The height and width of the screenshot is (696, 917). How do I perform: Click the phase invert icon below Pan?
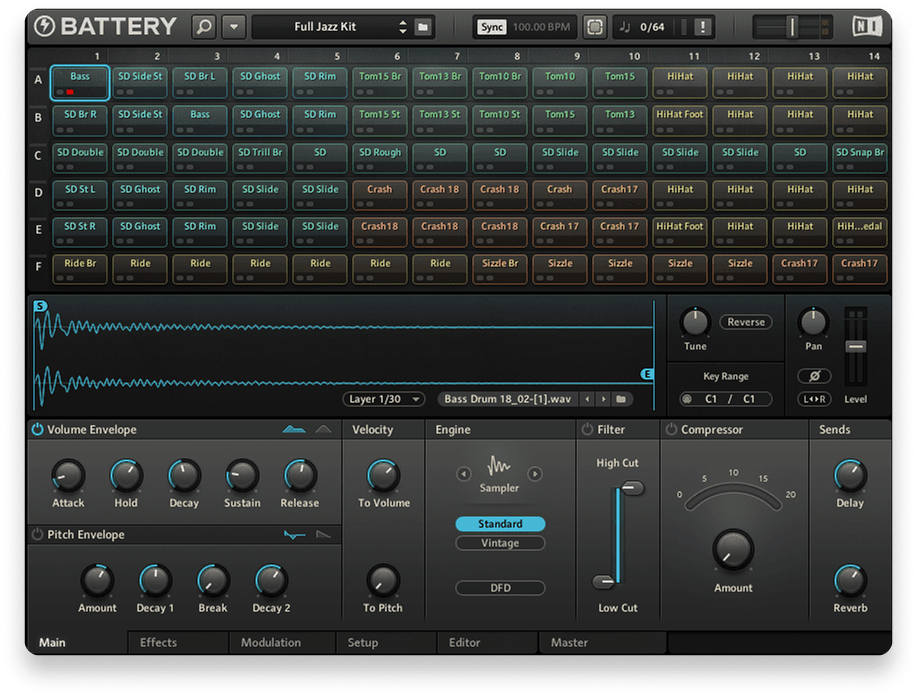click(814, 376)
